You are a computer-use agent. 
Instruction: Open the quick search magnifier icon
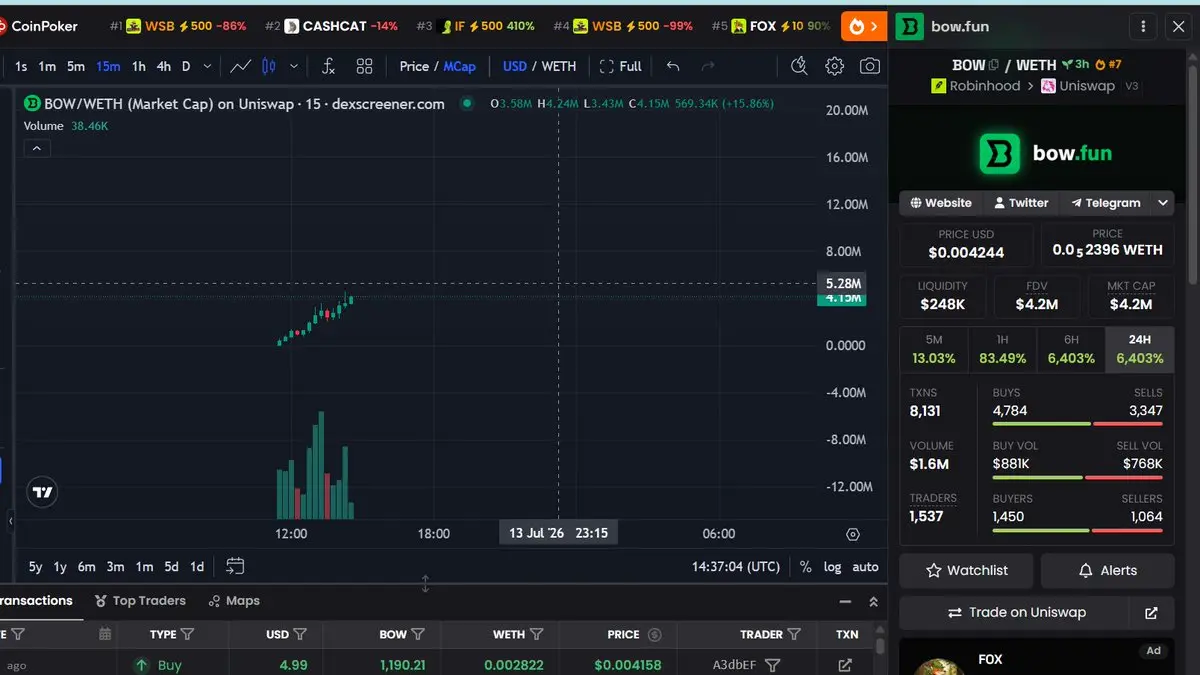point(799,66)
